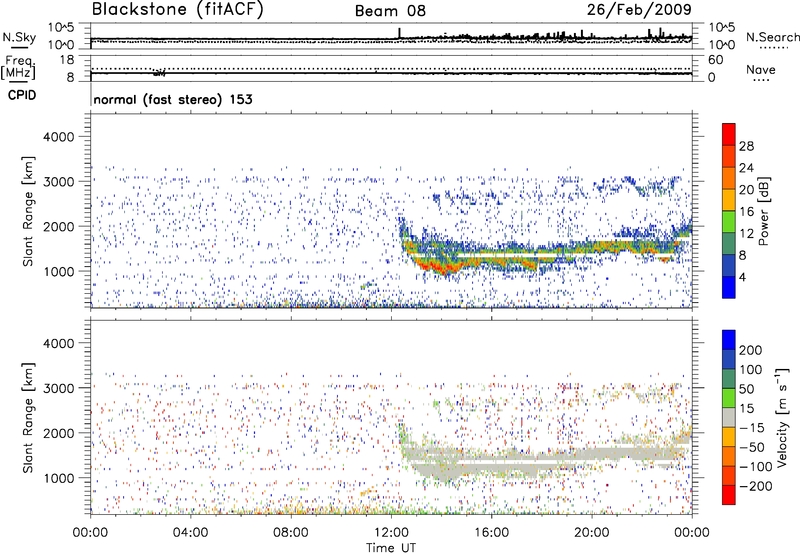Click the "Power [dB]" colorbar title
This screenshot has height=554, width=800.
point(764,211)
